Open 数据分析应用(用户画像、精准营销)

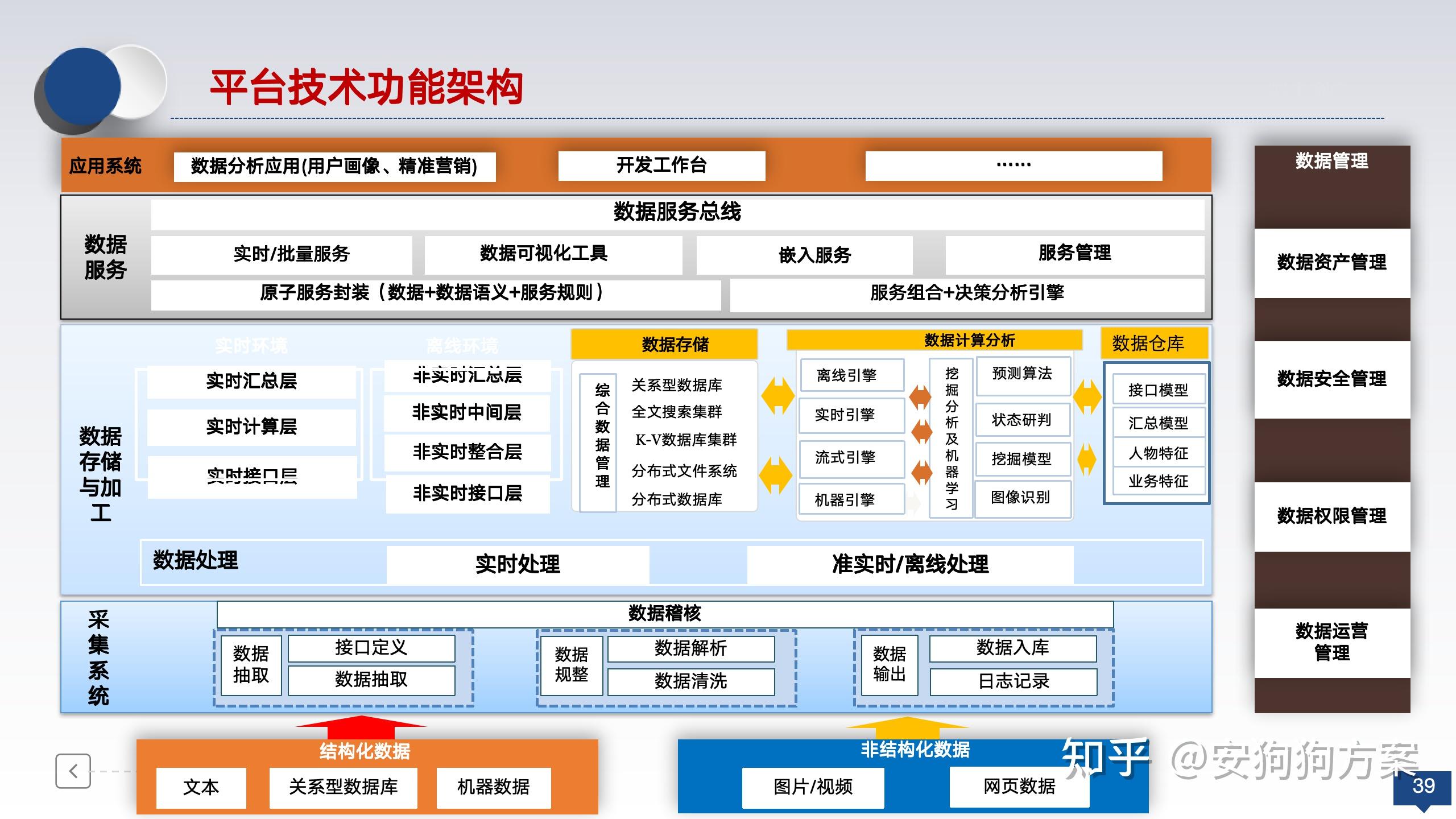pos(334,166)
